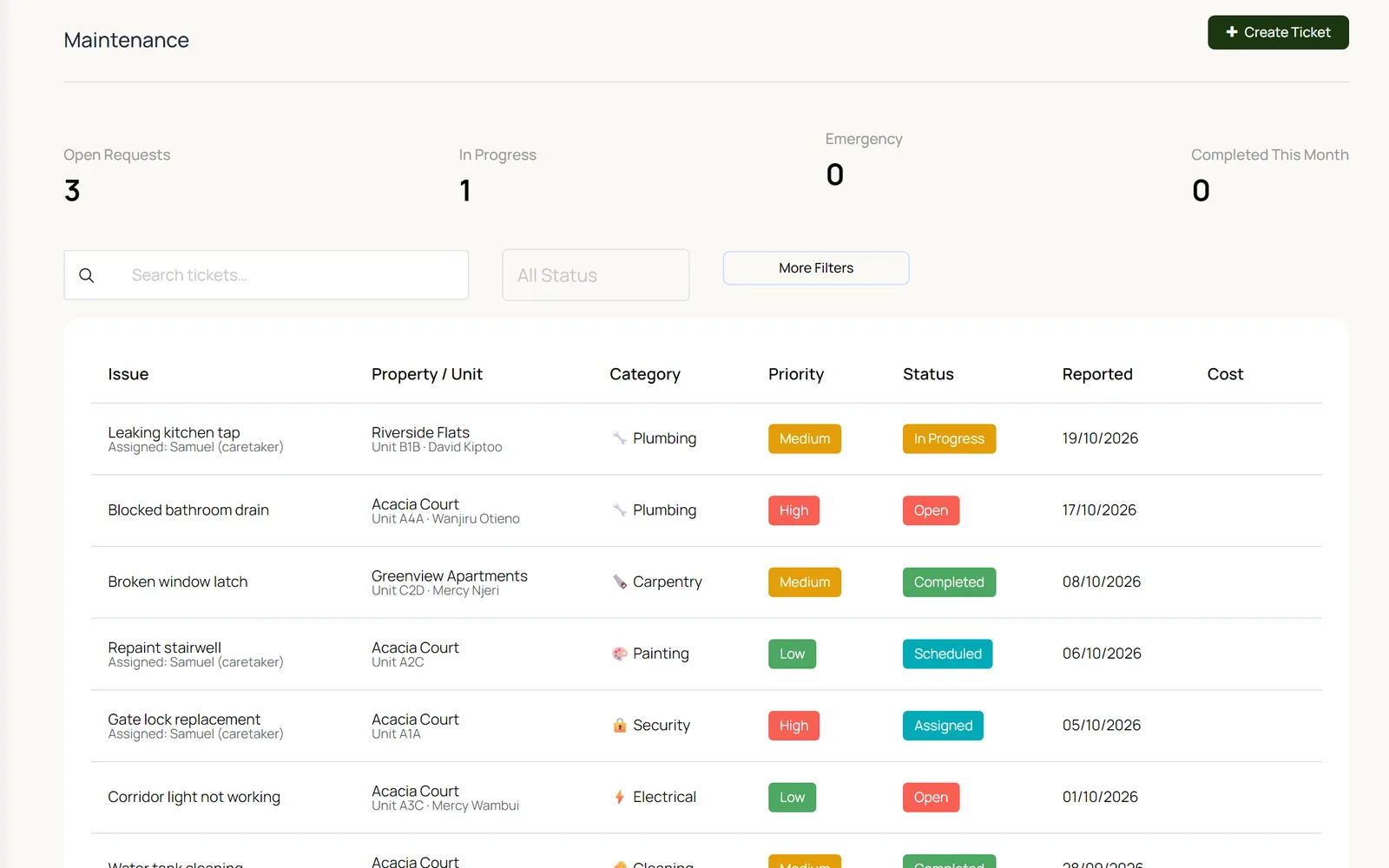1389x868 pixels.
Task: Select the Issue column header
Action: click(x=128, y=374)
